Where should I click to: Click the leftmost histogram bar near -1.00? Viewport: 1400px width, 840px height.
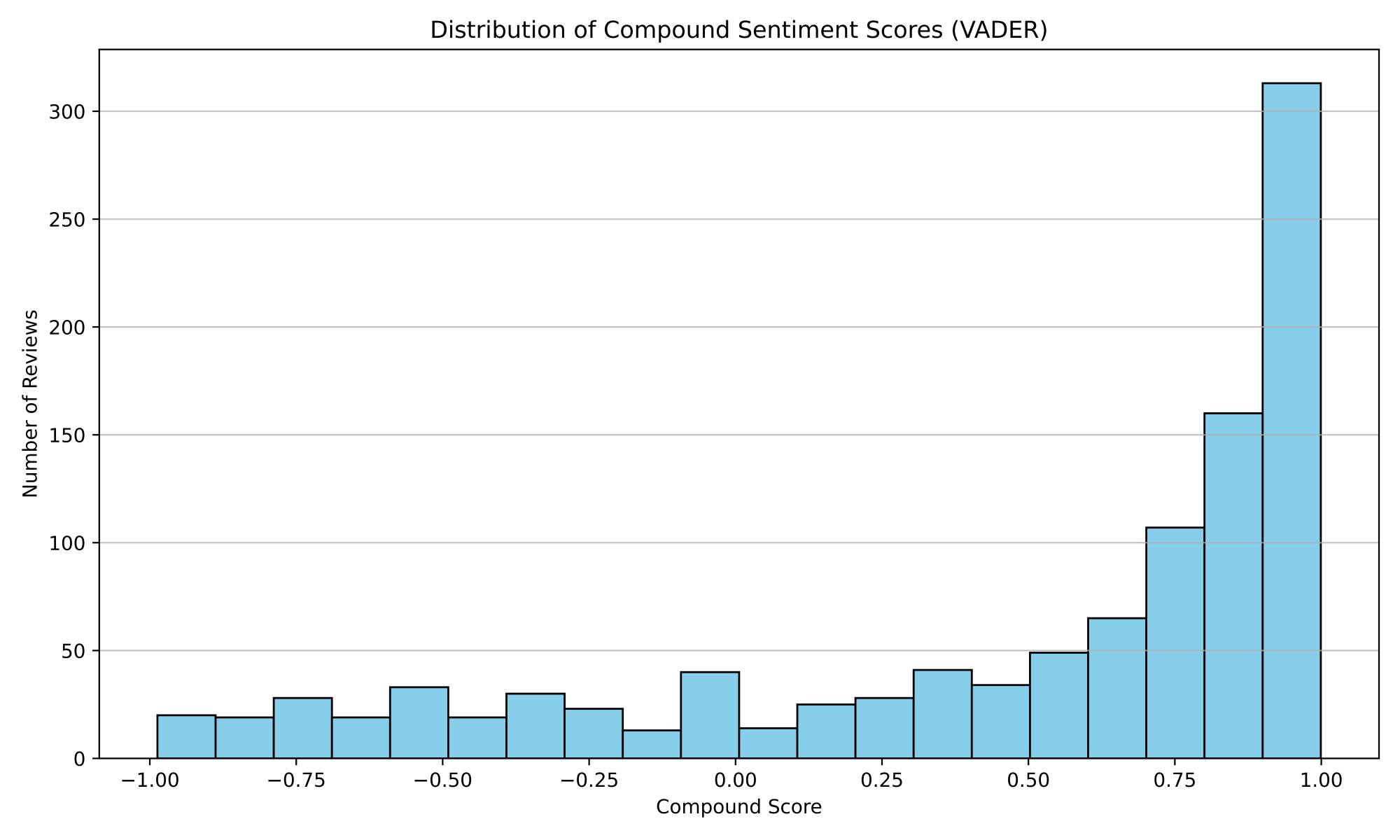[186, 736]
